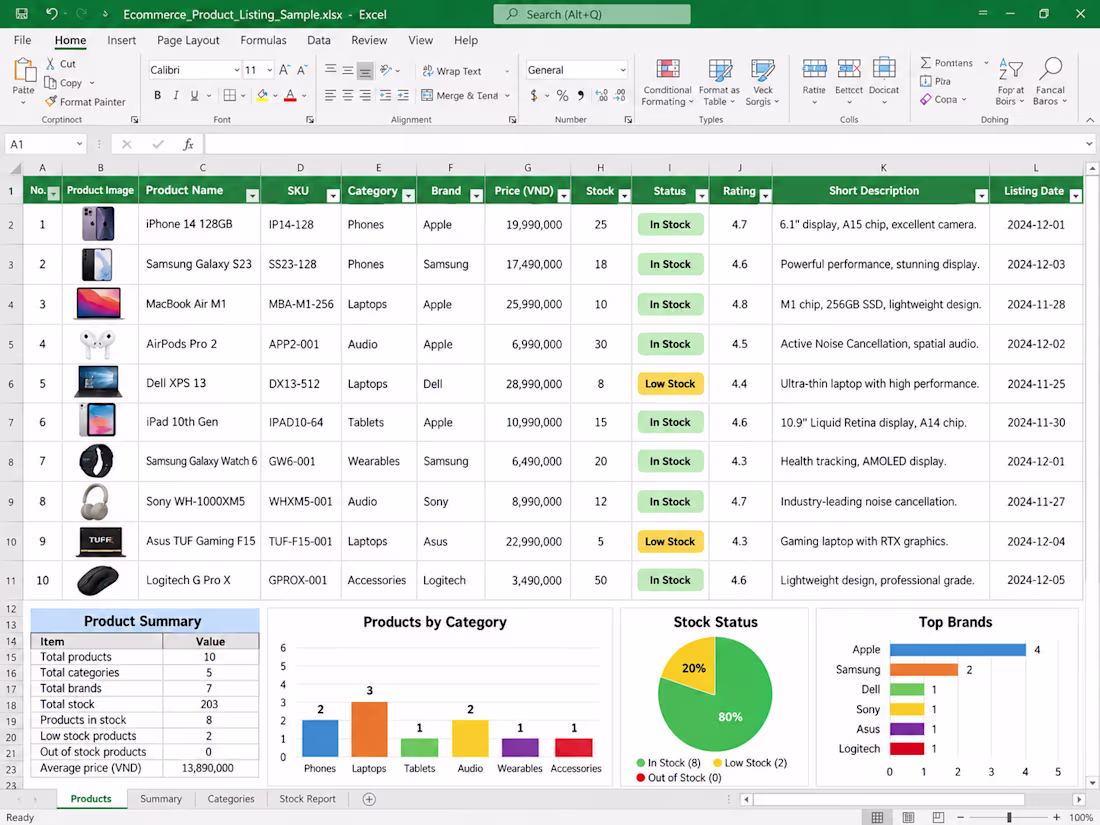Image resolution: width=1100 pixels, height=825 pixels.
Task: Click the zoom in plus in the status bar
Action: (1057, 817)
